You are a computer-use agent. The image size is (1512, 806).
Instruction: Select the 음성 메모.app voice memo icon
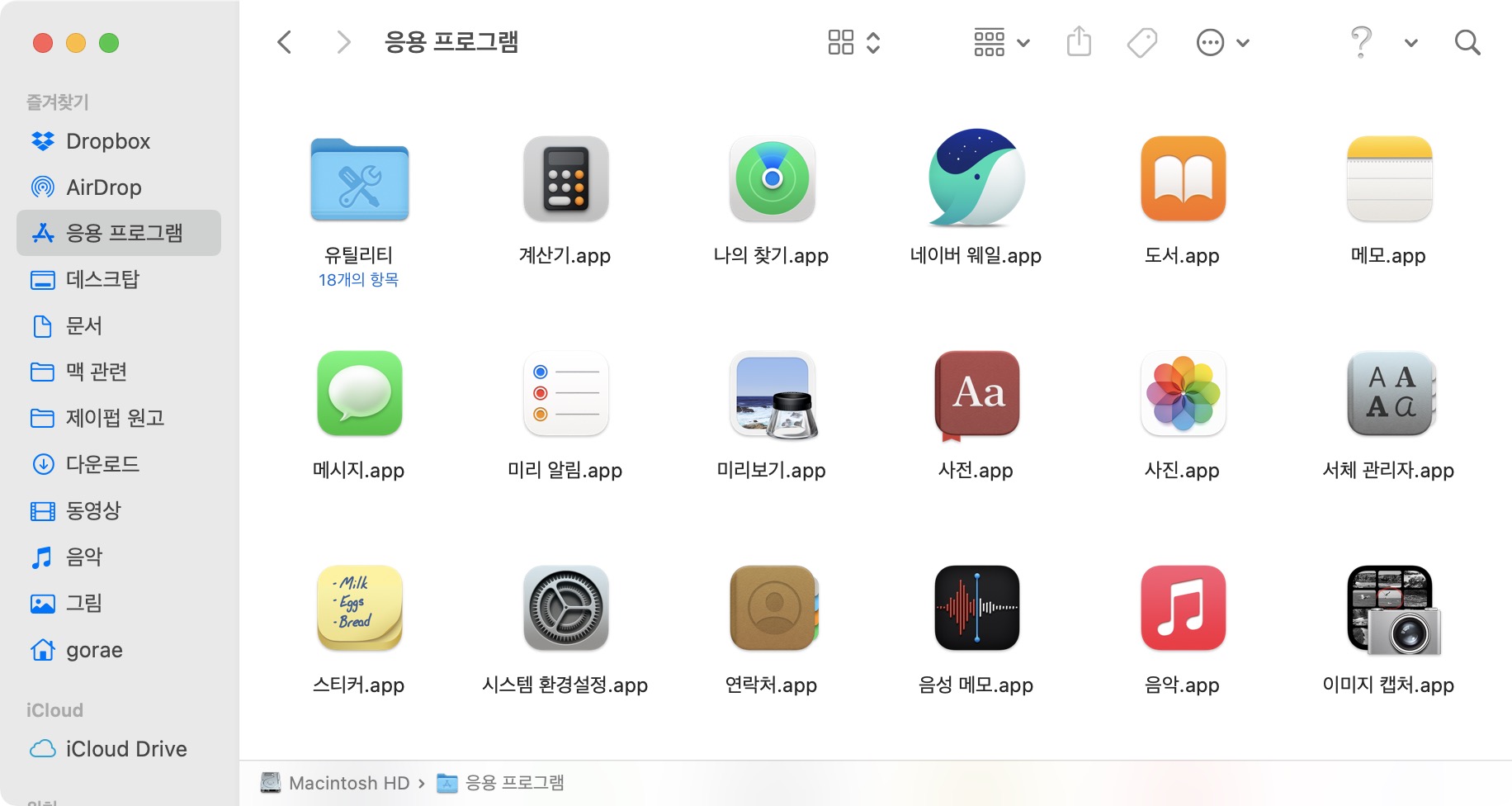point(976,609)
